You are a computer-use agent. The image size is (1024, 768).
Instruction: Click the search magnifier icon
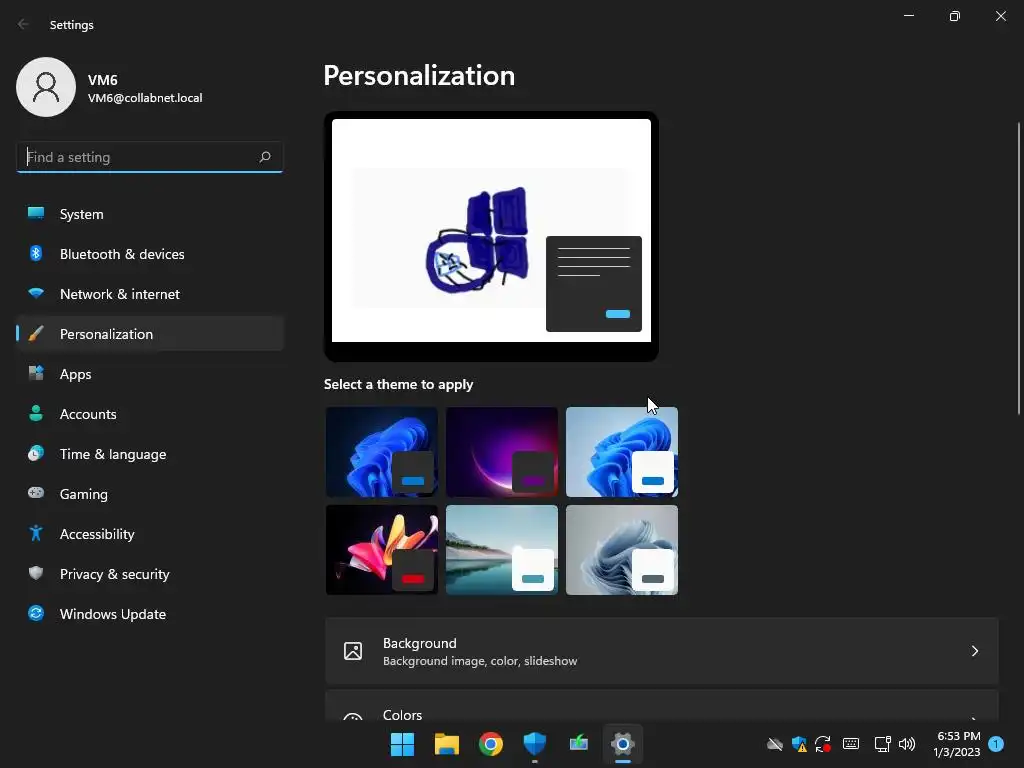[x=264, y=157]
